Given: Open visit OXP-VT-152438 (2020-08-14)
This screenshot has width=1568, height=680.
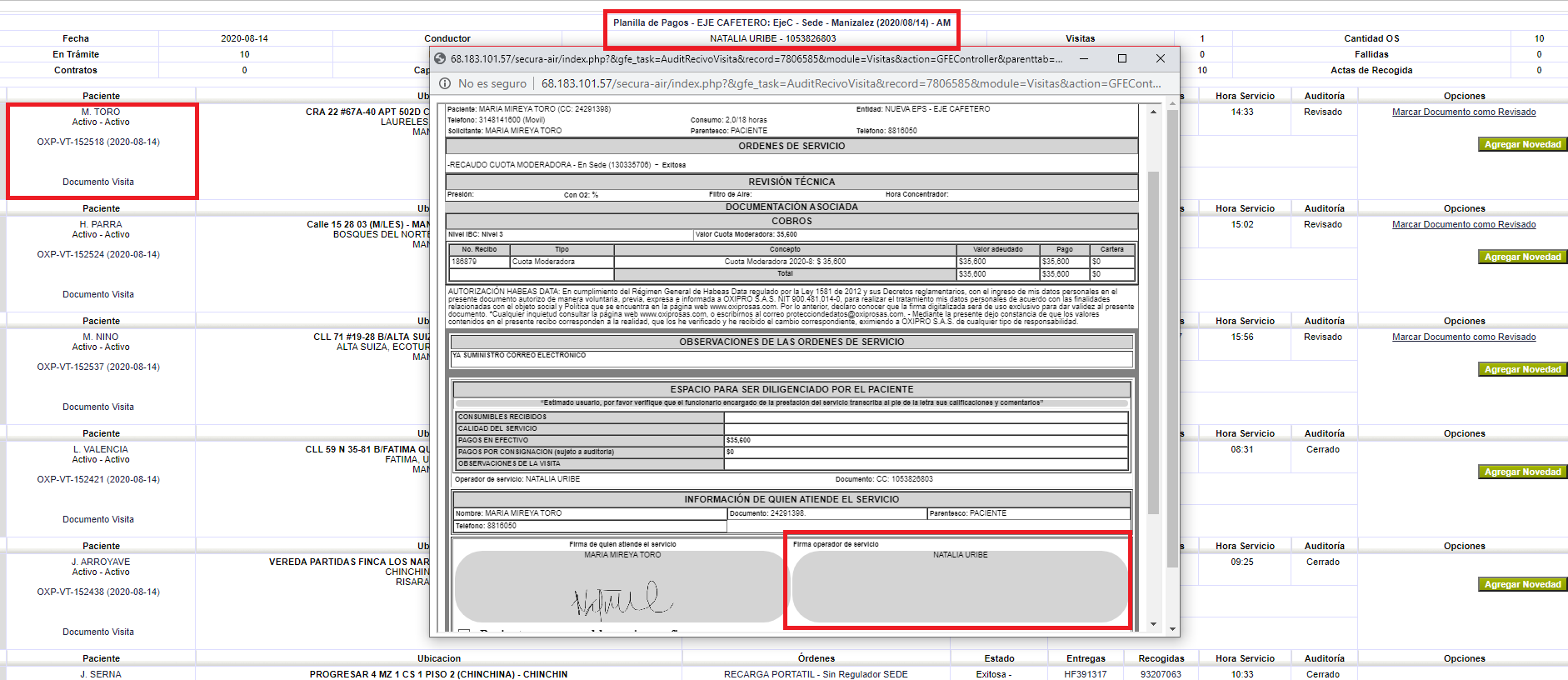Looking at the screenshot, I should tap(98, 592).
